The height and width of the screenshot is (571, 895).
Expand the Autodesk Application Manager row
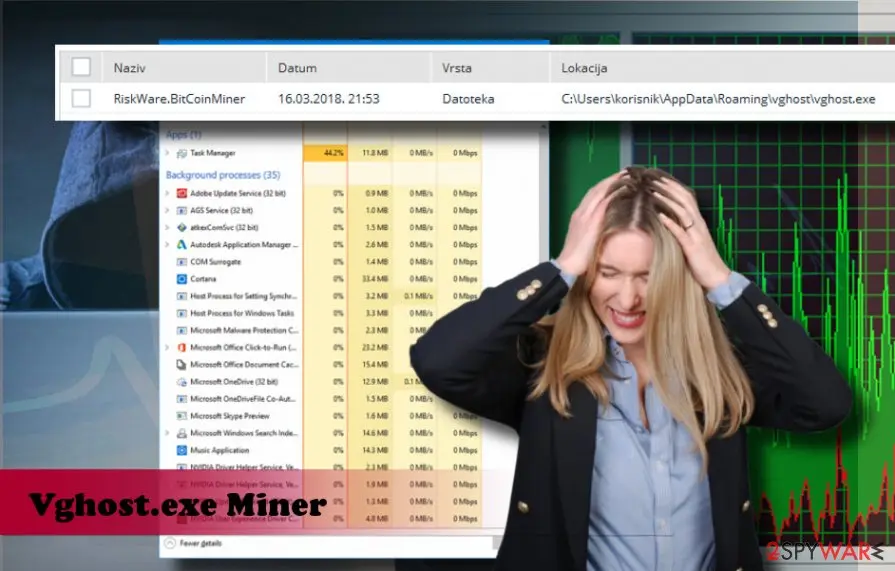[167, 244]
